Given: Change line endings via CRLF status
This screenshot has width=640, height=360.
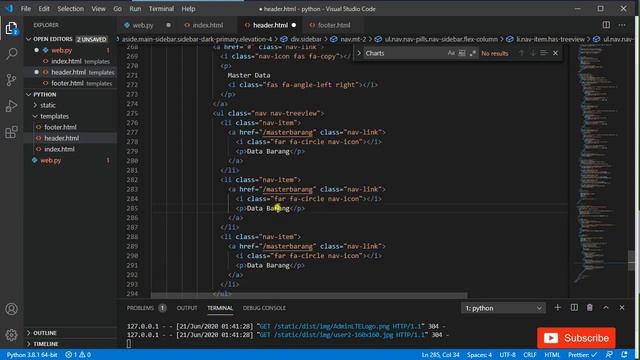Looking at the screenshot, I should click(x=530, y=355).
